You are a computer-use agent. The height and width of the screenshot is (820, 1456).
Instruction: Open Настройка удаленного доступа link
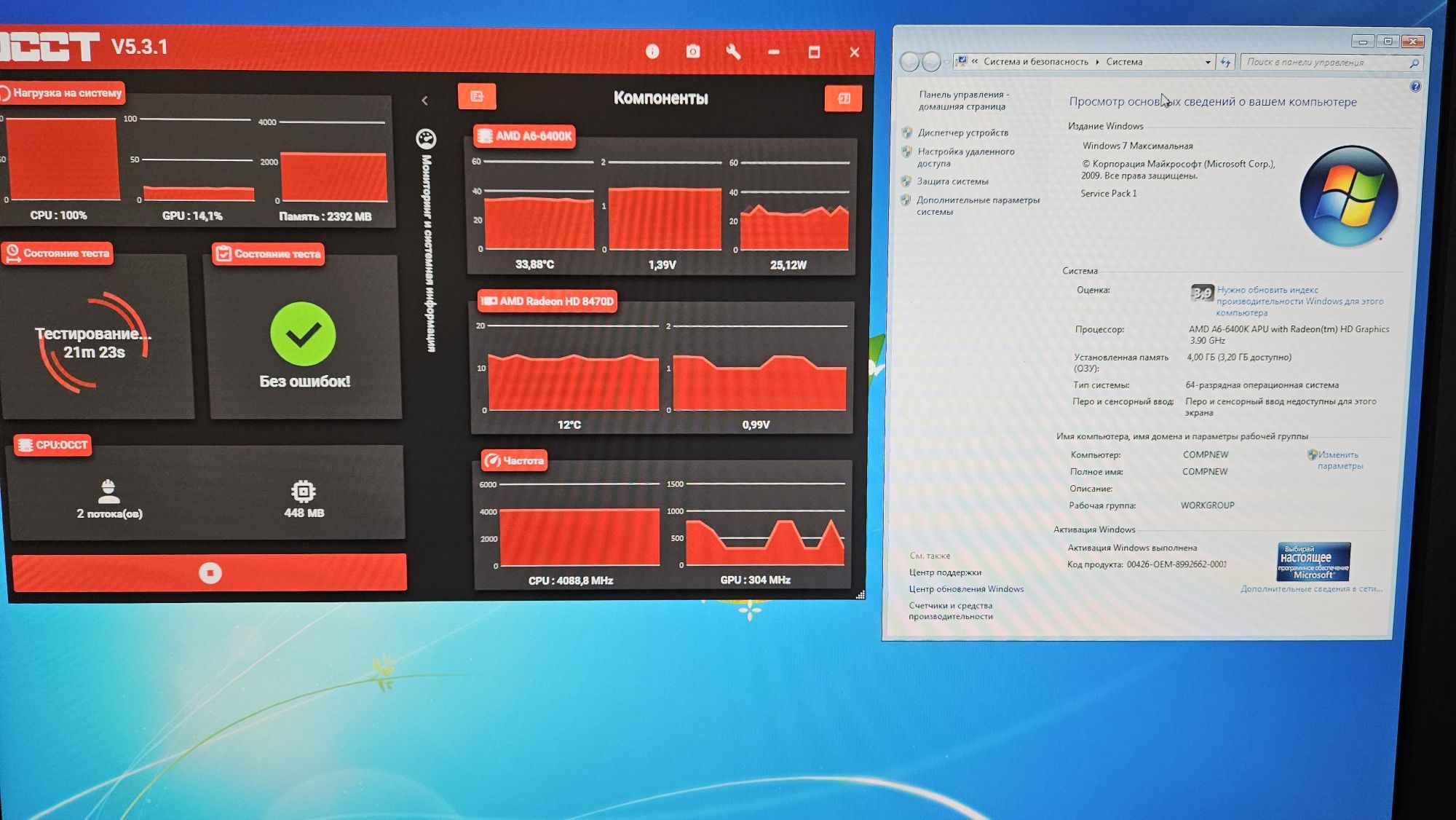[965, 157]
